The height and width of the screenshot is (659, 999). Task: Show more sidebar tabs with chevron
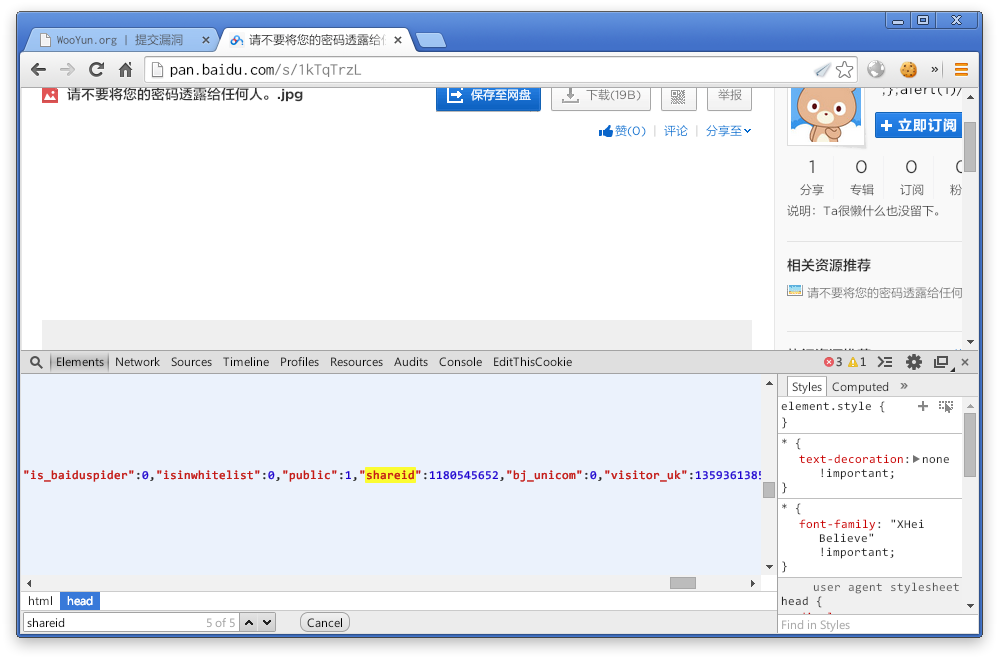(903, 386)
